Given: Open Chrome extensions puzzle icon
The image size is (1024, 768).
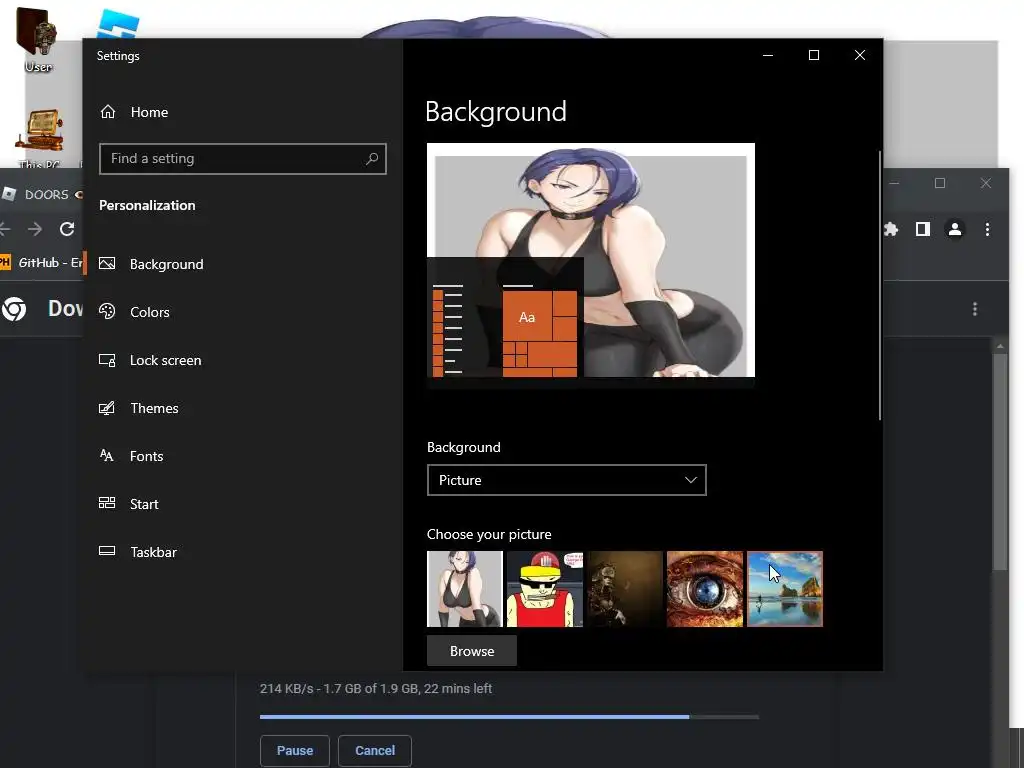Looking at the screenshot, I should [x=891, y=229].
